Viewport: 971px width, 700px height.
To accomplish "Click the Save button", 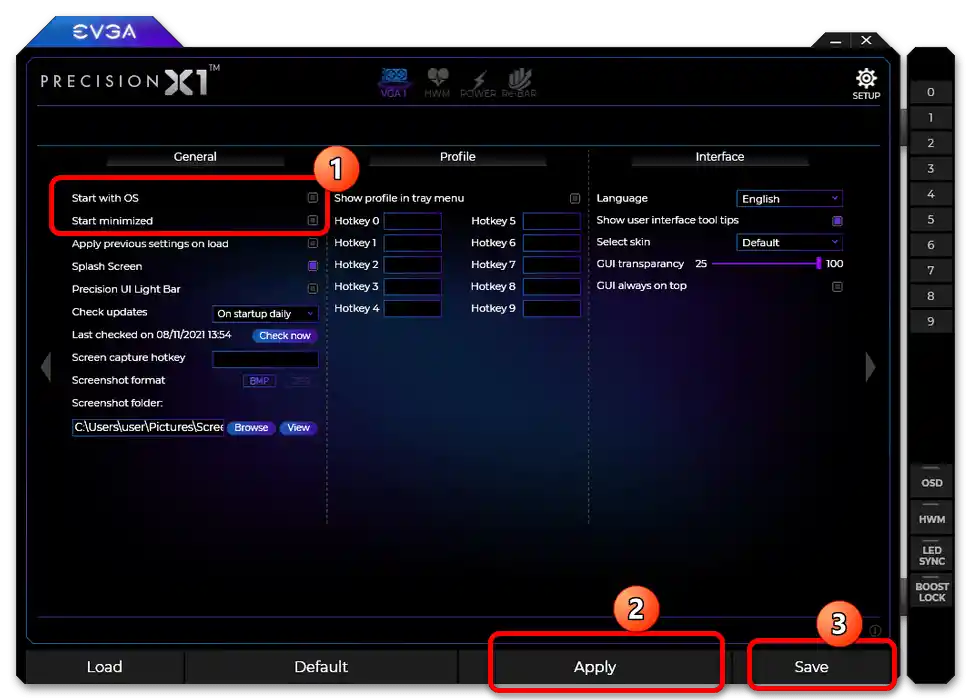I will coord(811,667).
